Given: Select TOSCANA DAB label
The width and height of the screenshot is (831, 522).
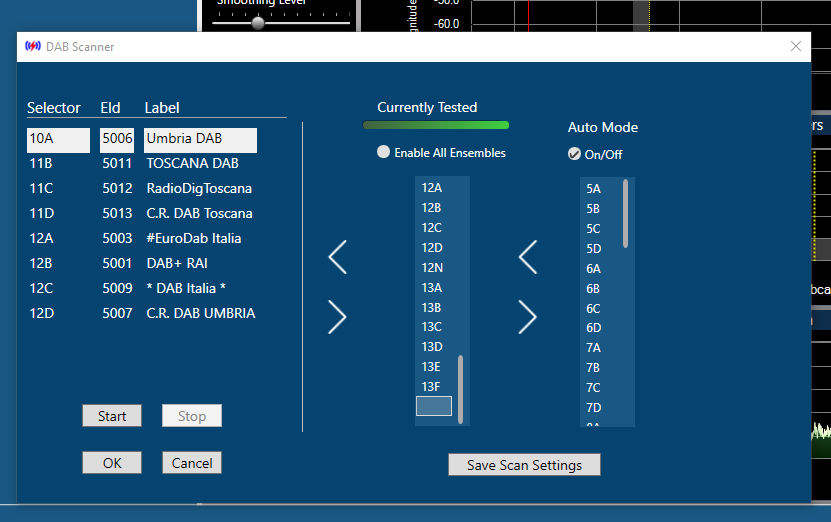Looking at the screenshot, I should click(x=192, y=163).
